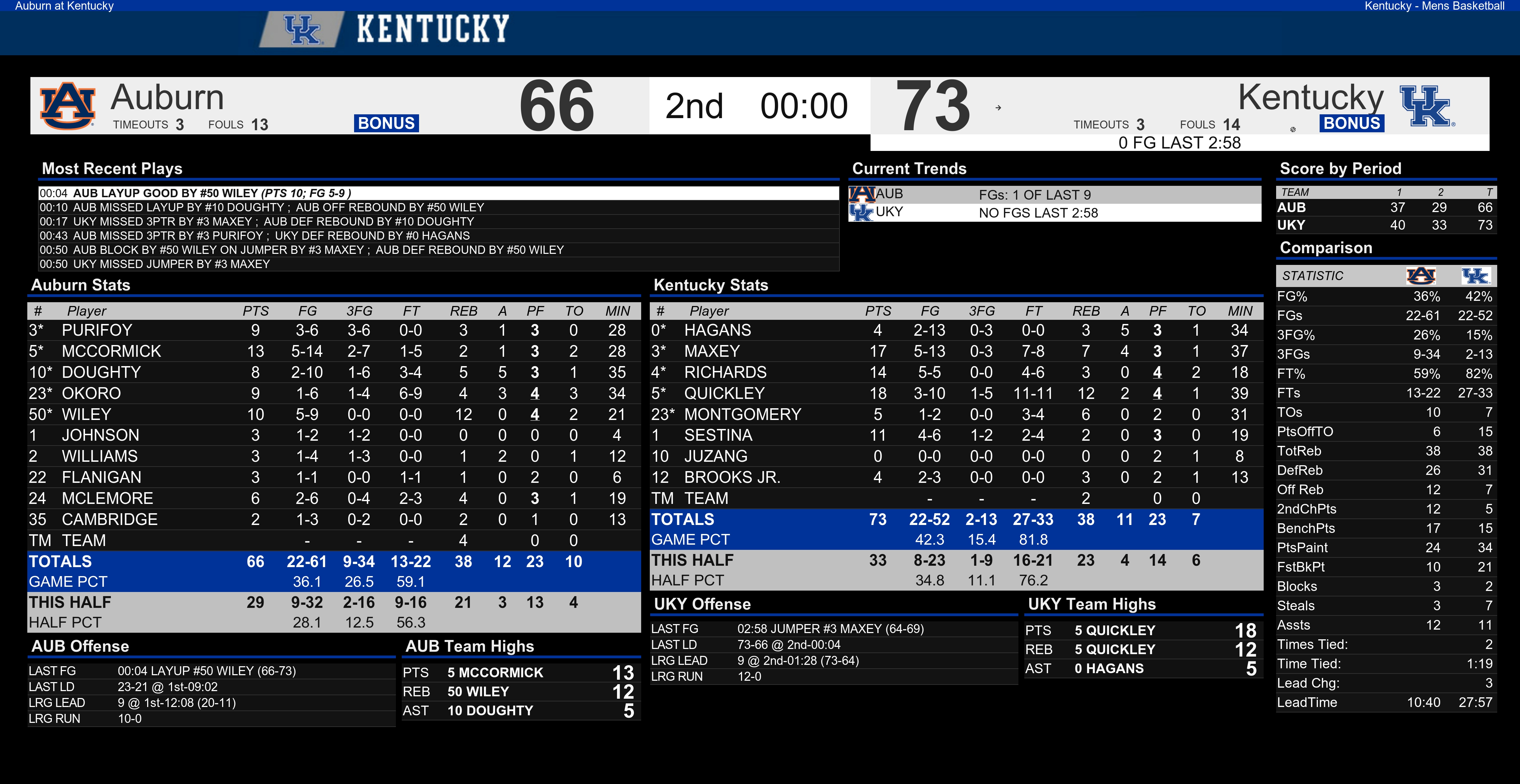Select the QUICKLEY row in Kentucky Stats
The width and height of the screenshot is (1520, 784).
click(956, 393)
